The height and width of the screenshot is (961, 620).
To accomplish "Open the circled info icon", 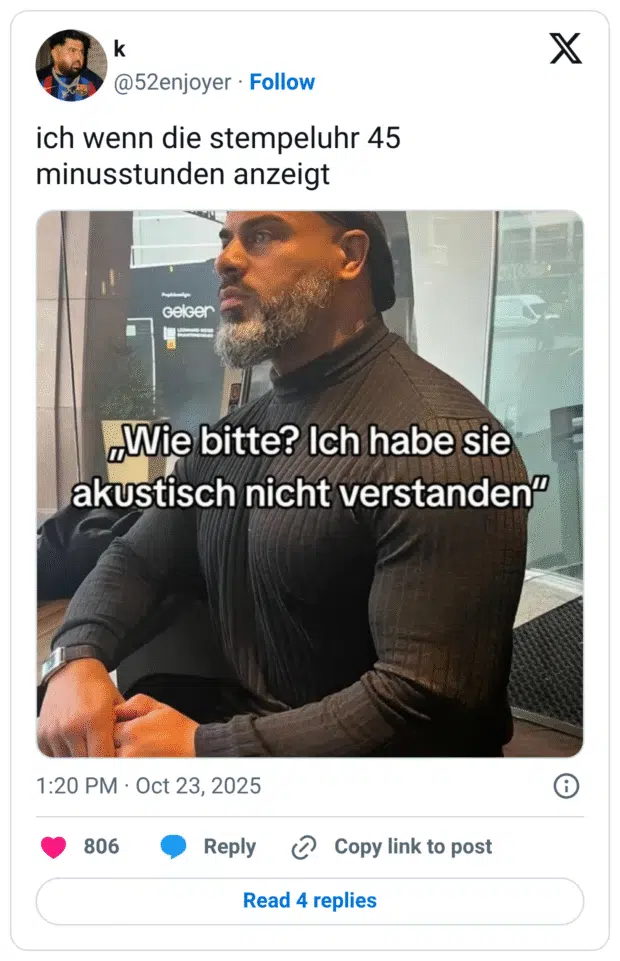I will 566,786.
